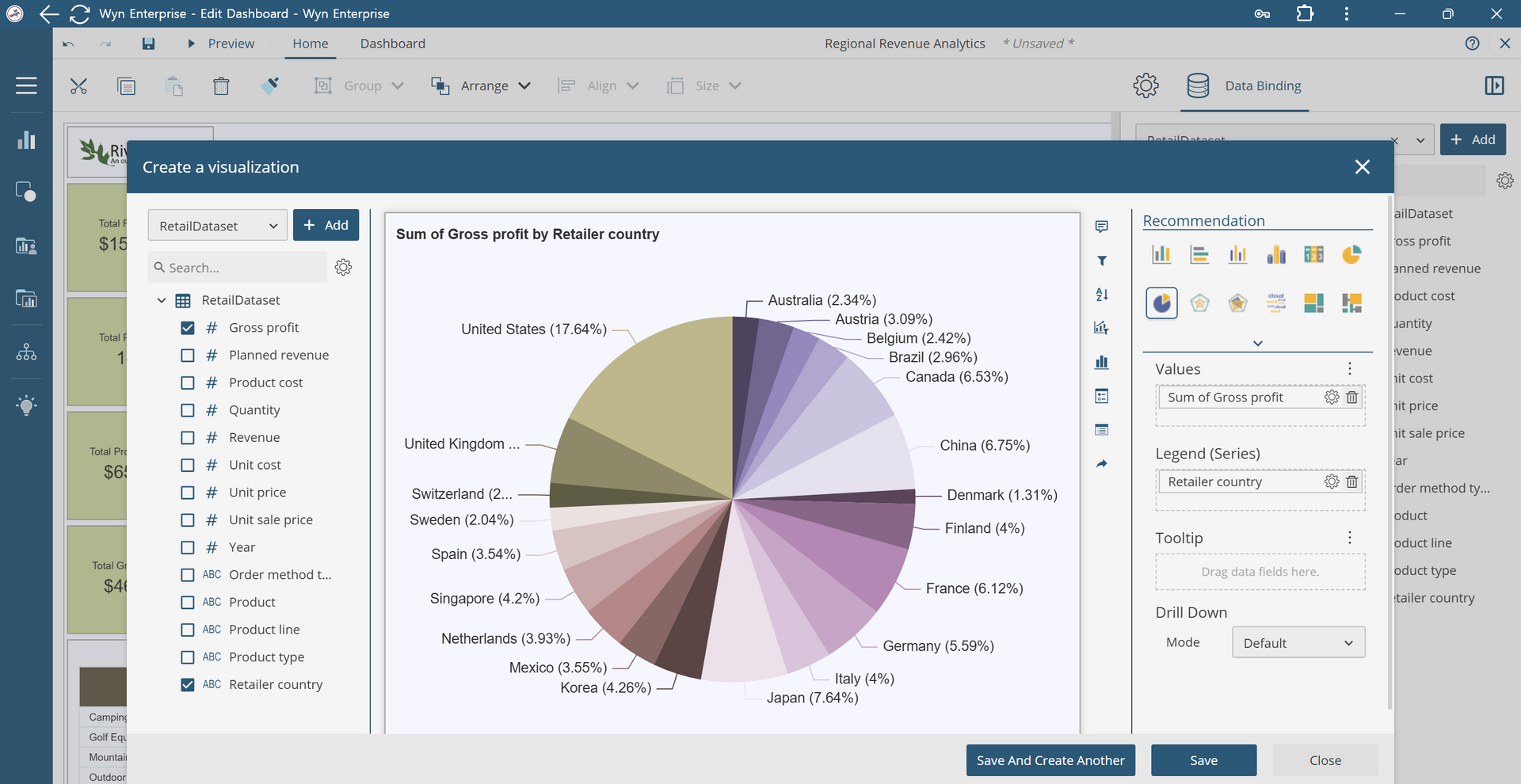Click the sort icon beside the chart
The width and height of the screenshot is (1521, 784).
1101,295
